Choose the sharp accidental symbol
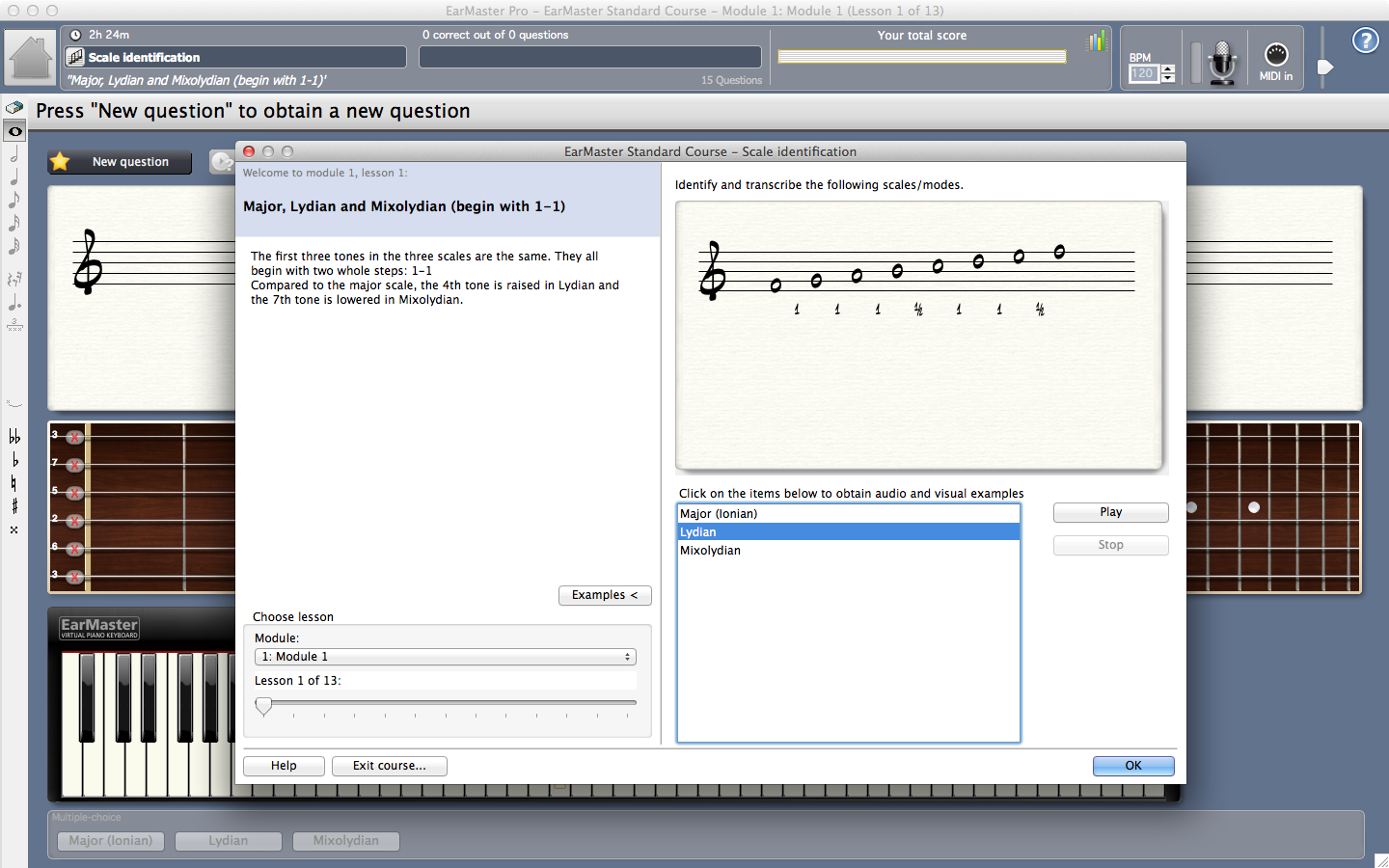The height and width of the screenshot is (868, 1389). 14,506
